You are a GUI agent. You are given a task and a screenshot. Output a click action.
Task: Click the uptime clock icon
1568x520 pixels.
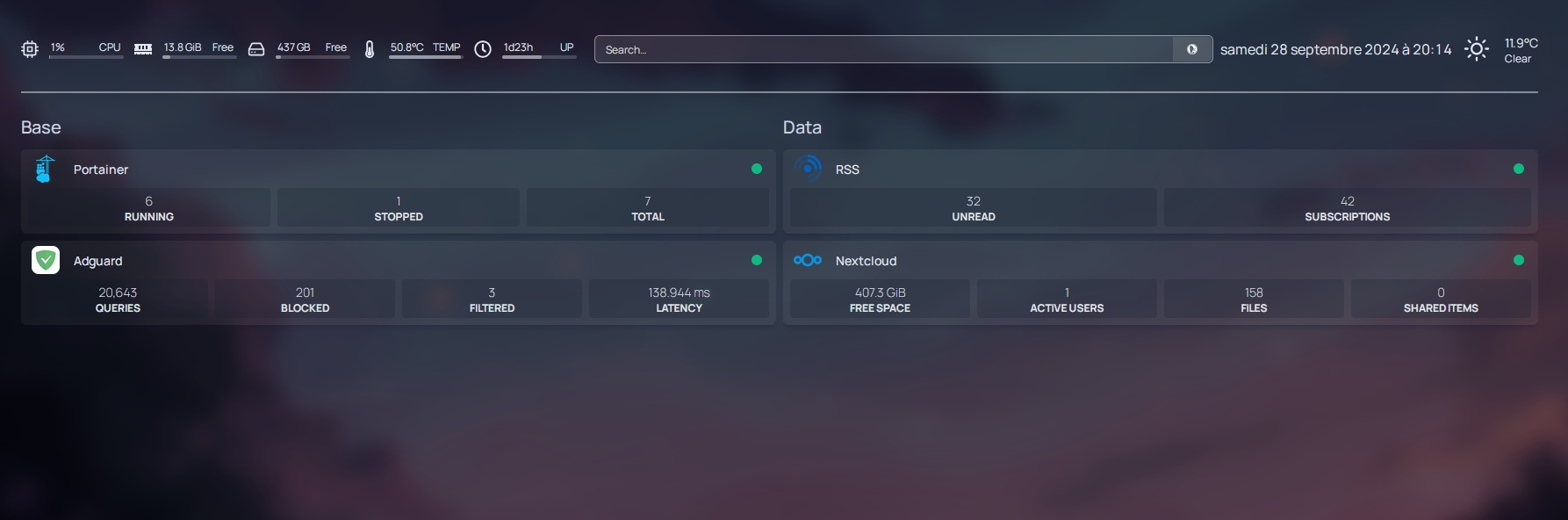[x=483, y=49]
